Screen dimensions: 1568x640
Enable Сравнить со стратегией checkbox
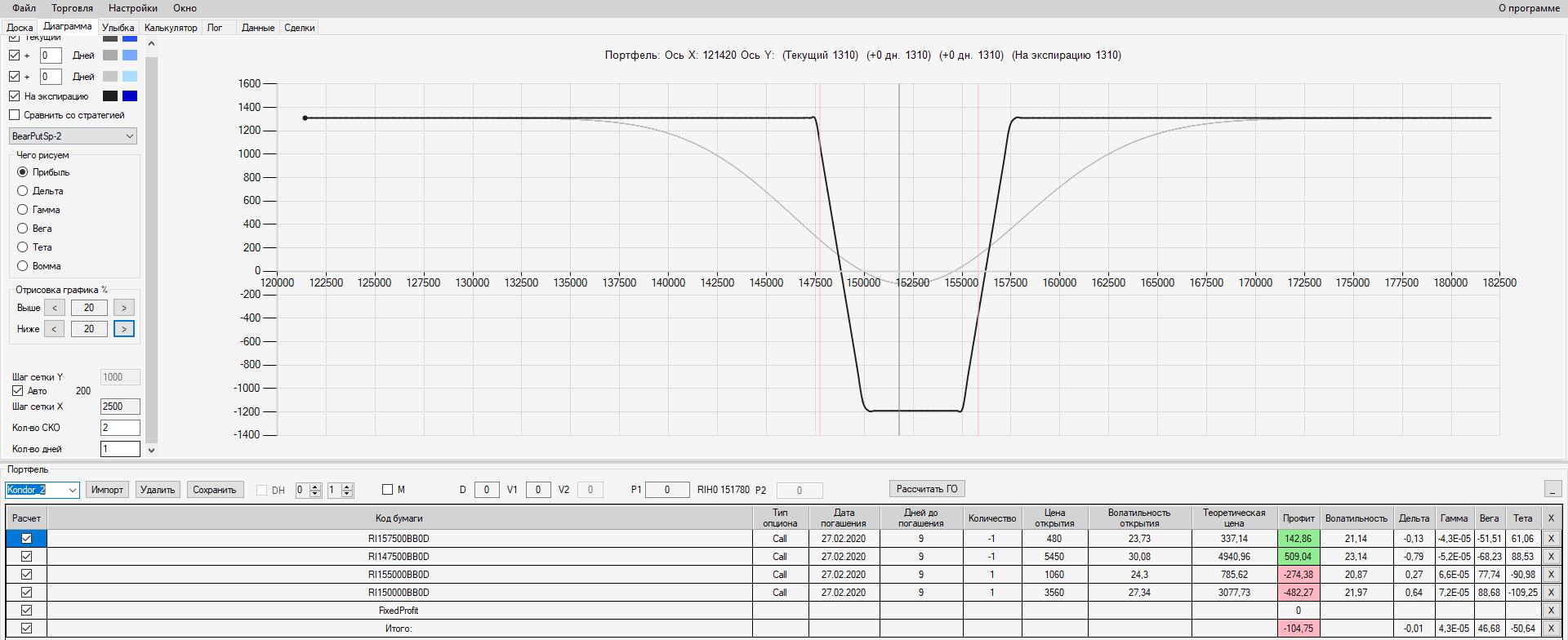[14, 115]
